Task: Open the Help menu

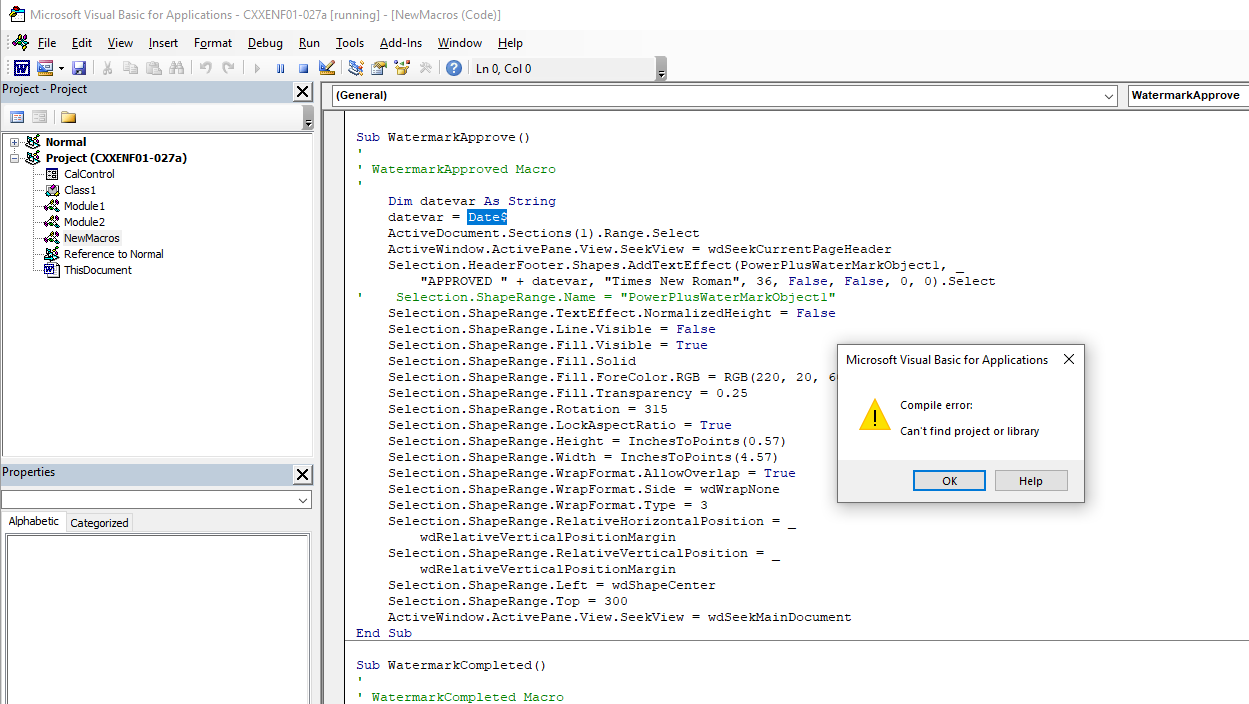Action: click(510, 43)
